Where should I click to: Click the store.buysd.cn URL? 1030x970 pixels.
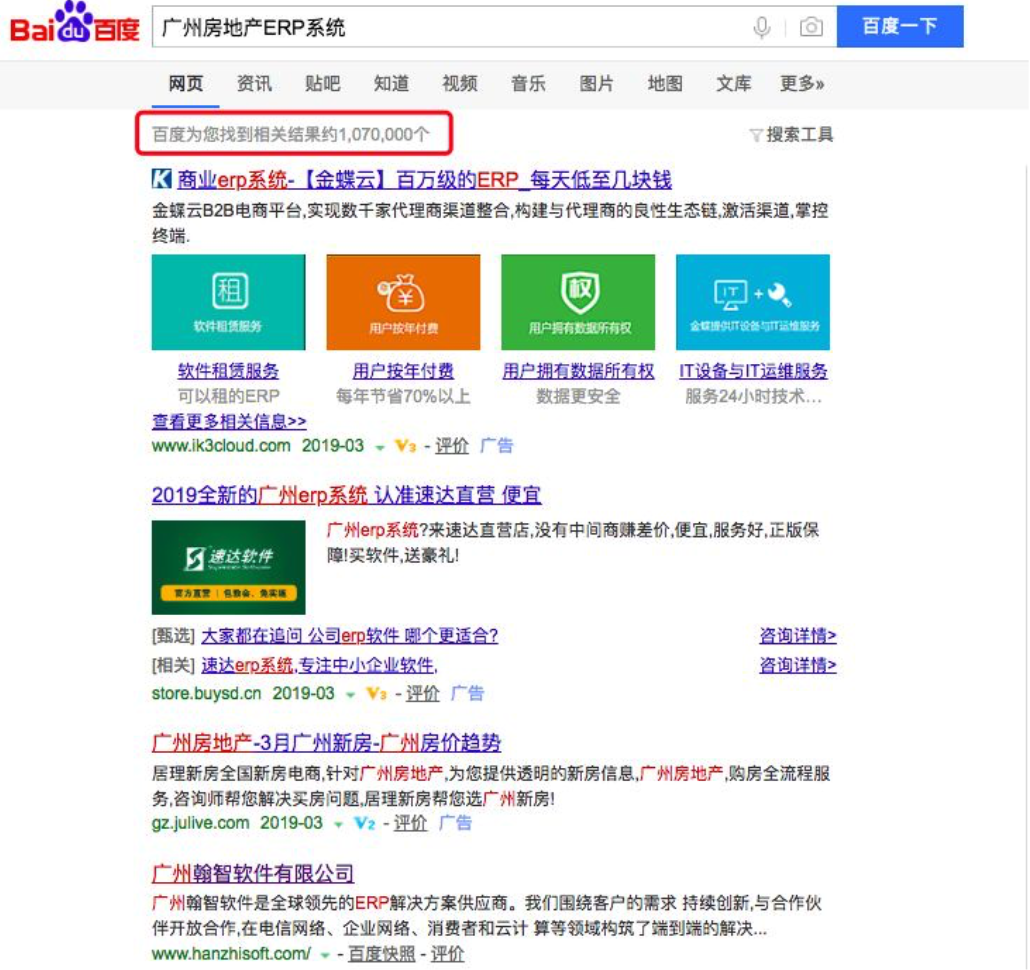(206, 694)
